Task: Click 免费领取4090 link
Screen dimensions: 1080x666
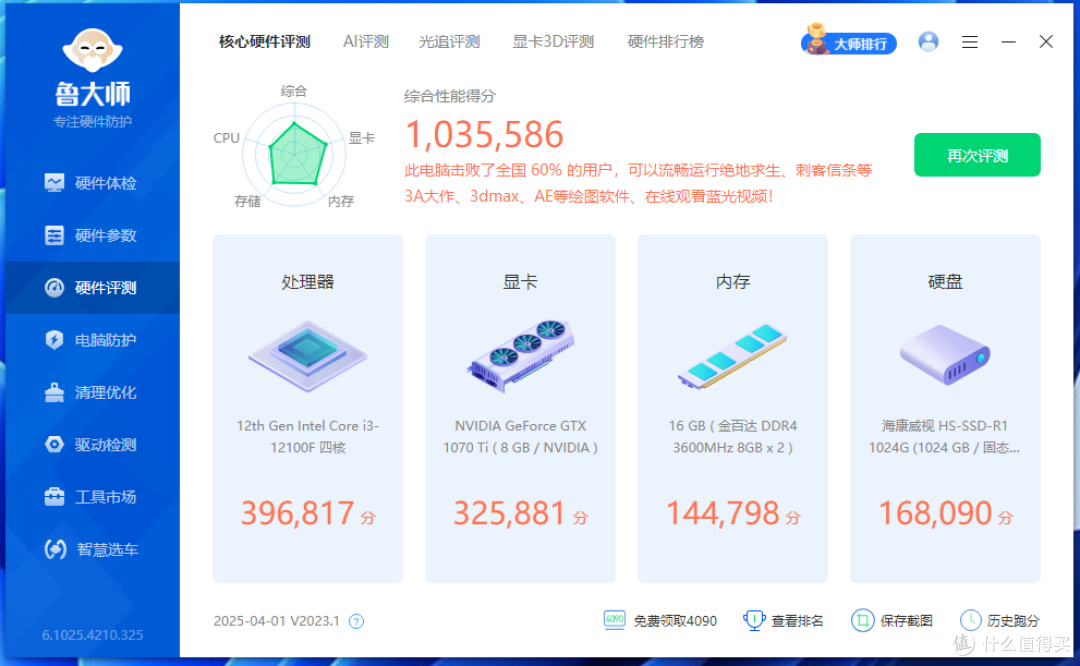Action: [x=660, y=621]
